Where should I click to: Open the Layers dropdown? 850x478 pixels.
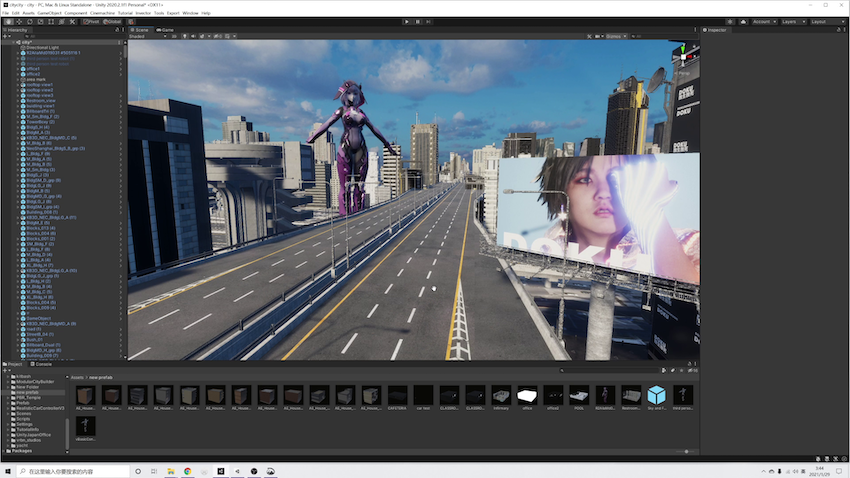coord(793,21)
